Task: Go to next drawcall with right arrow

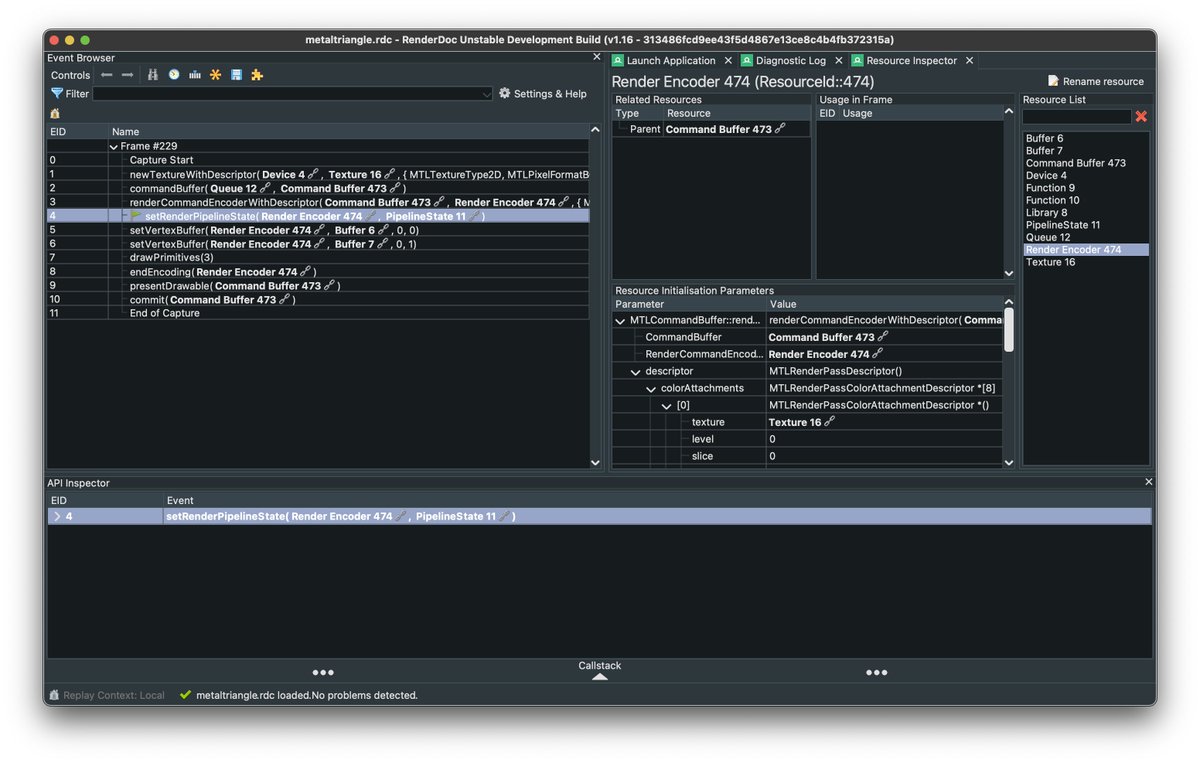Action: coord(128,75)
